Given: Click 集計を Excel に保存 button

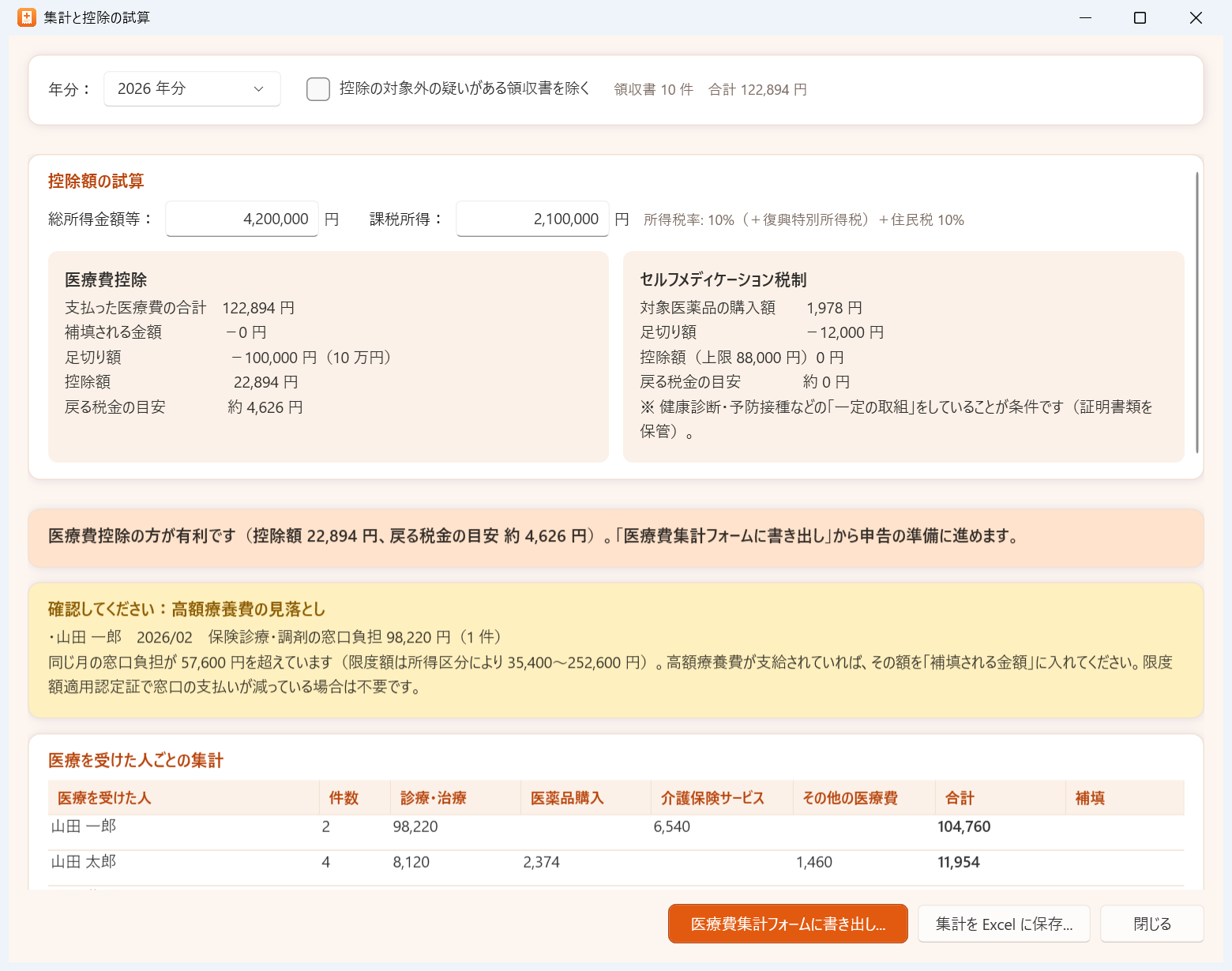Looking at the screenshot, I should click(1004, 924).
